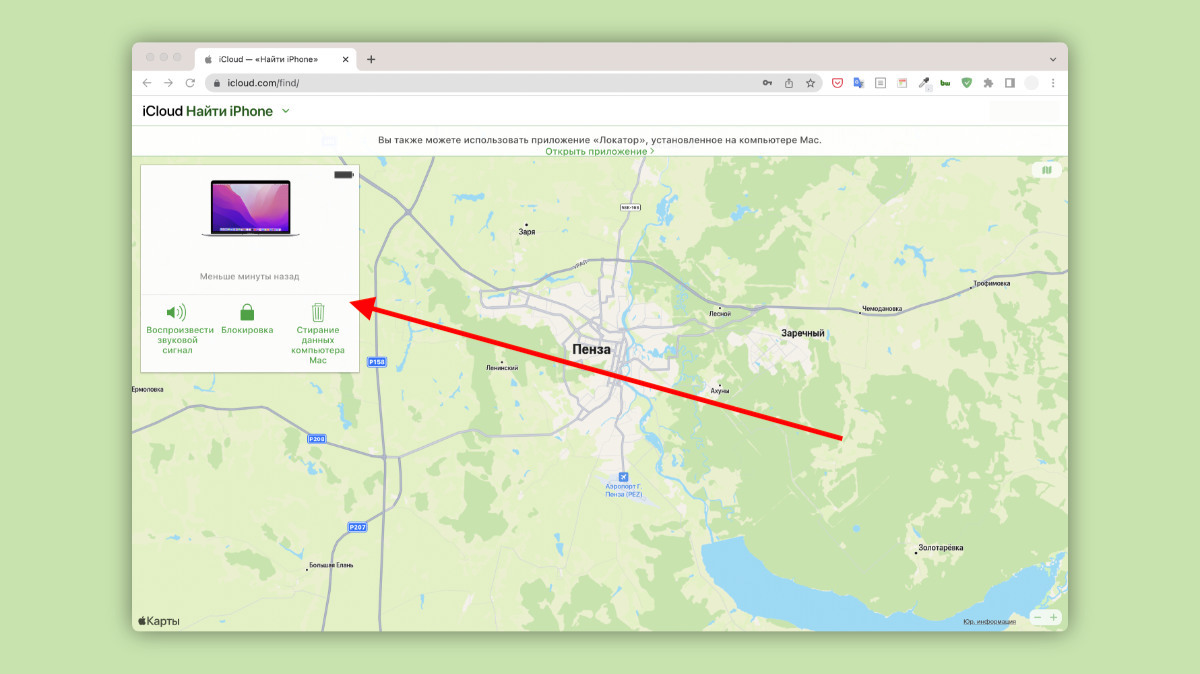Open the map type switcher icon
The image size is (1200, 674).
(x=1046, y=170)
